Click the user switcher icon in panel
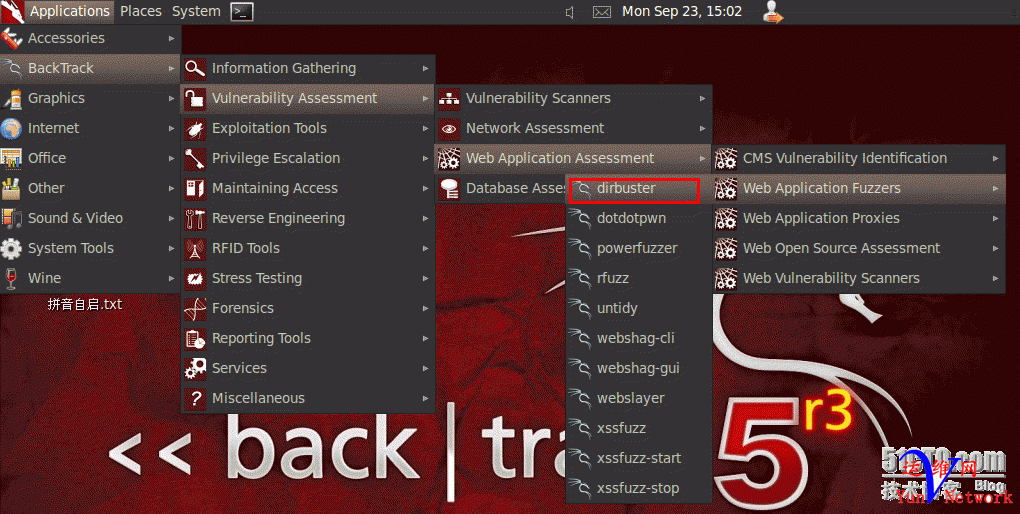Screen dimensions: 1020x514 click(773, 12)
